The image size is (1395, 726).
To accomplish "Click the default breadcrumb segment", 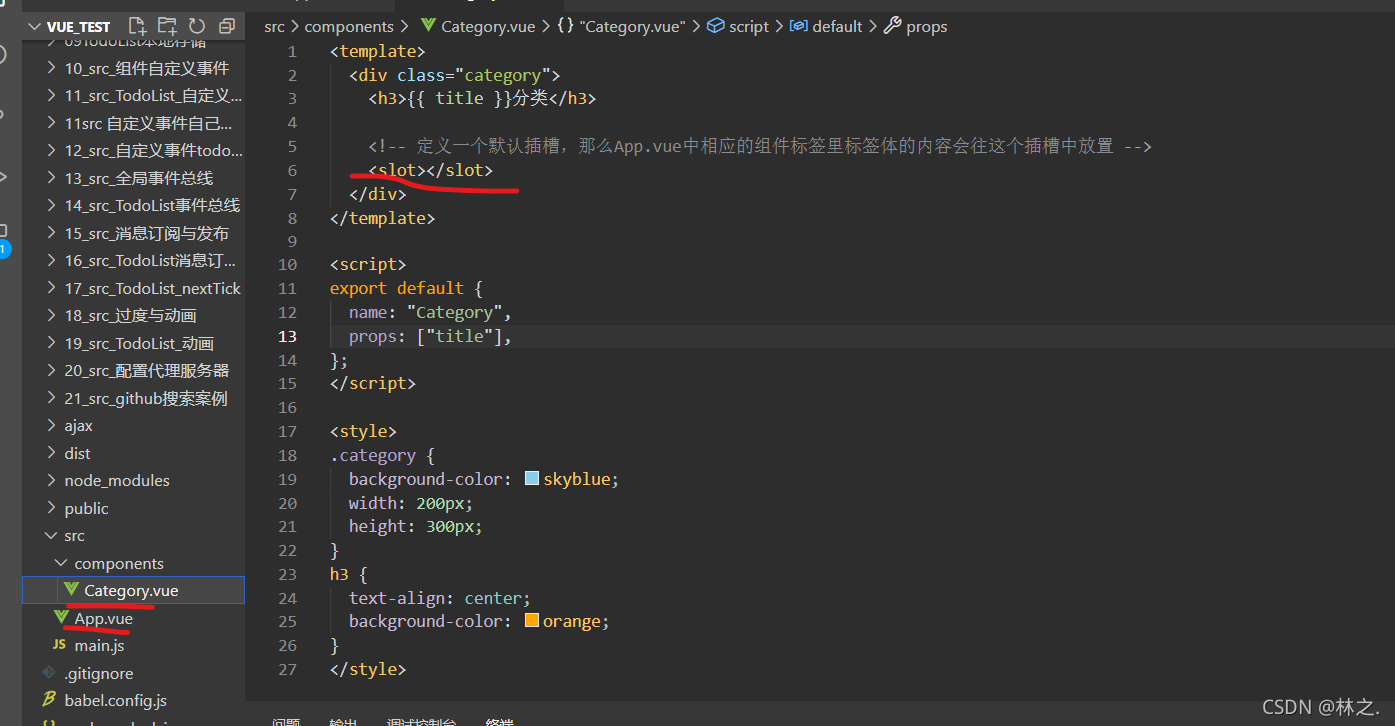I will point(826,27).
